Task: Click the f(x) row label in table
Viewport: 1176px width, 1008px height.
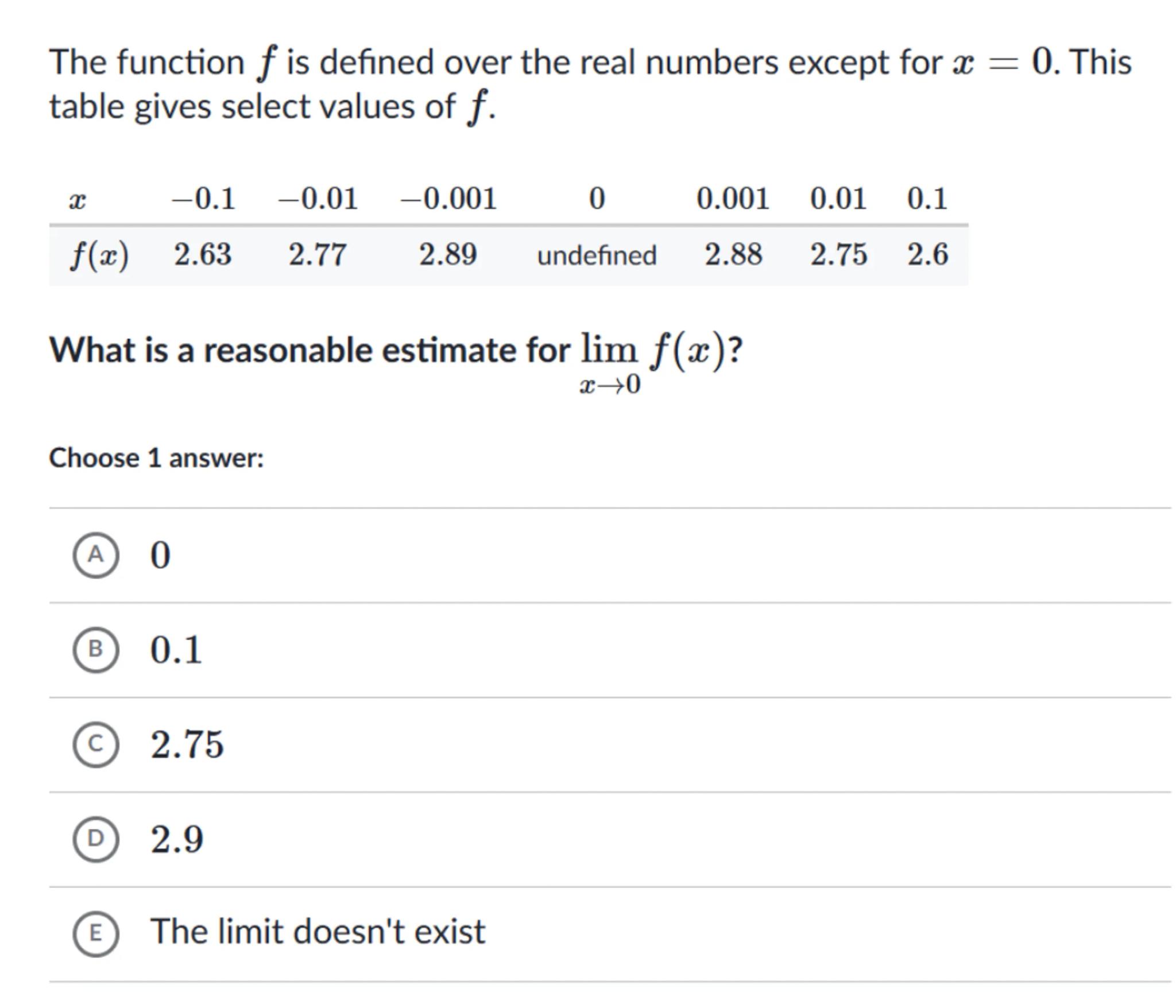Action: pyautogui.click(x=99, y=255)
